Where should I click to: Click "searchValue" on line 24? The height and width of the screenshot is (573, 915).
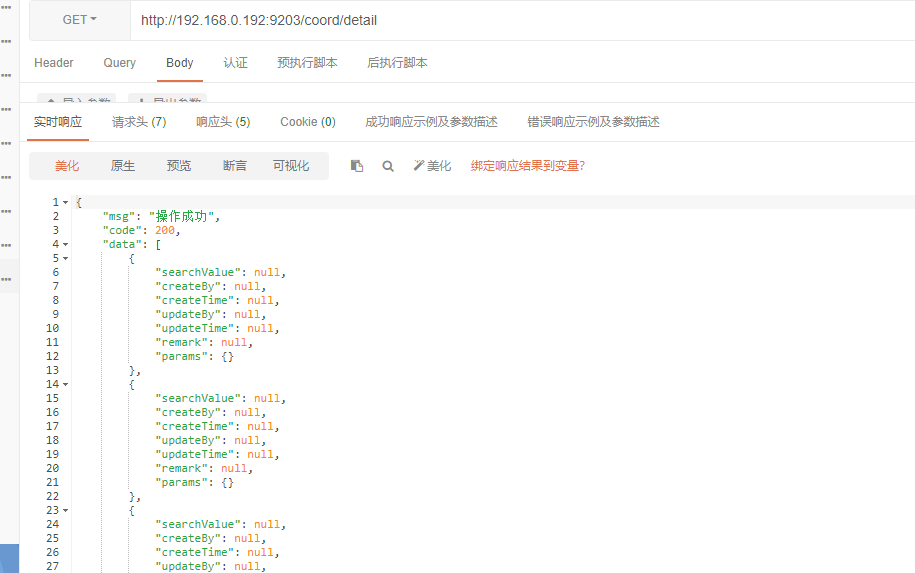[198, 525]
